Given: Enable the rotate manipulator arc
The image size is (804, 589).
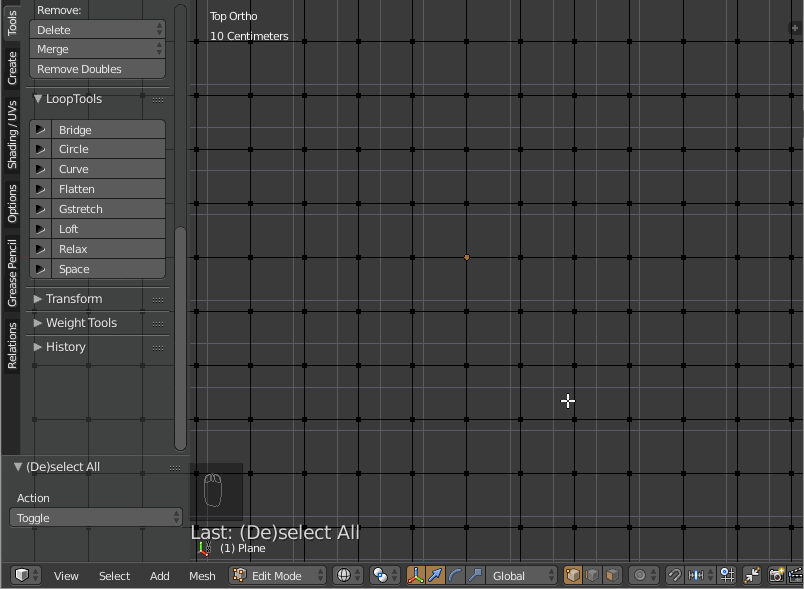Looking at the screenshot, I should click(455, 575).
